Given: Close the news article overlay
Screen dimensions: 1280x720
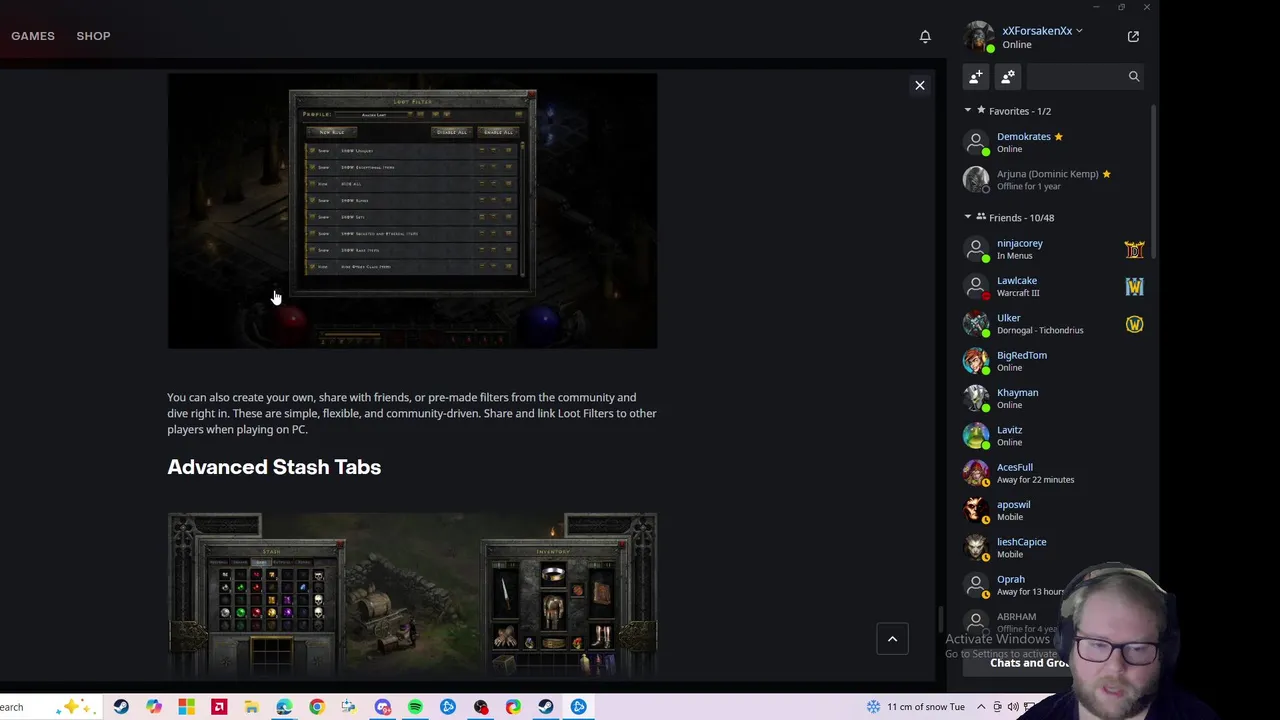Looking at the screenshot, I should click(920, 85).
